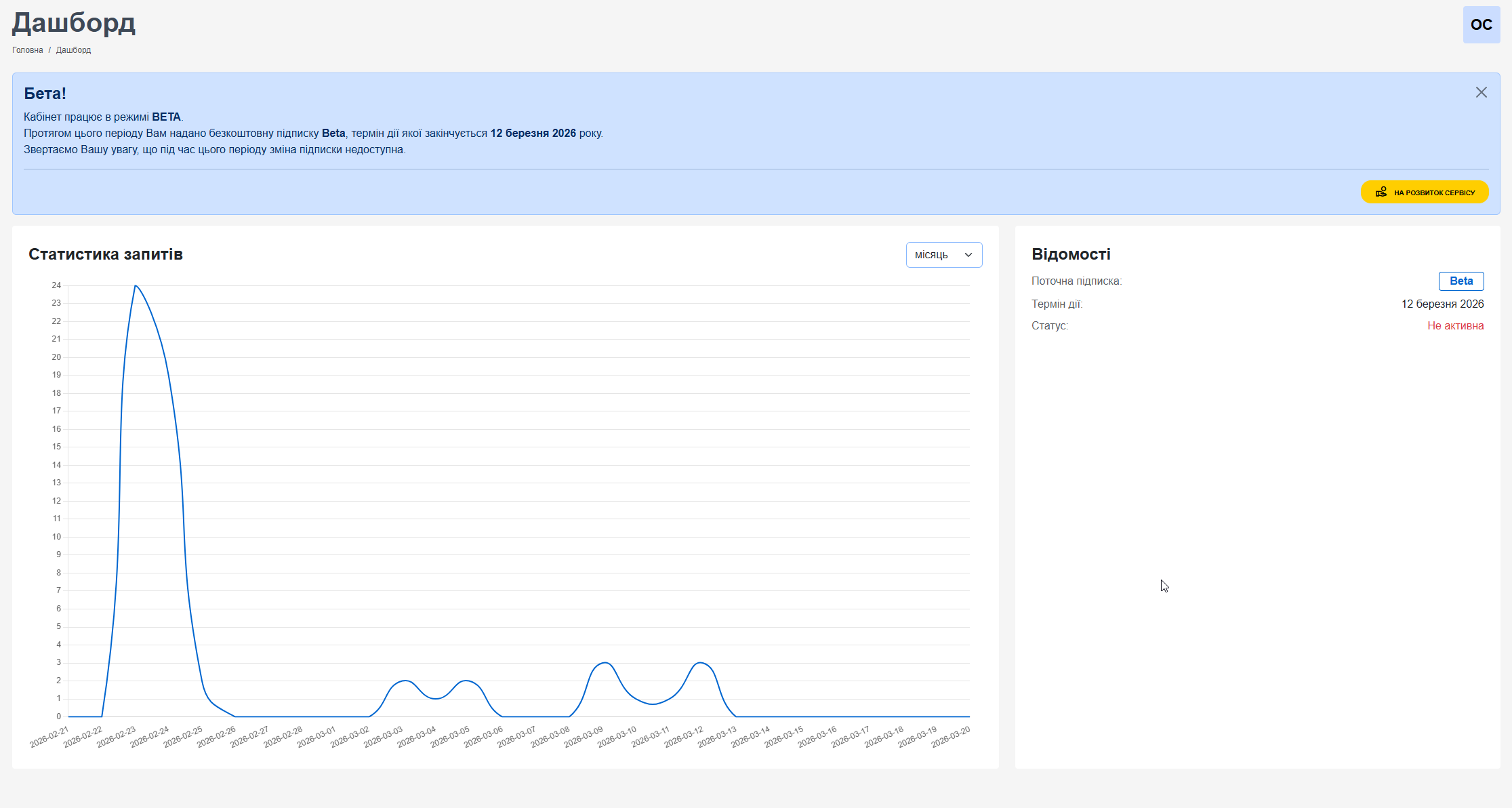Image resolution: width=1512 pixels, height=808 pixels.
Task: Click the Дашборд breadcrumb item
Action: (73, 50)
